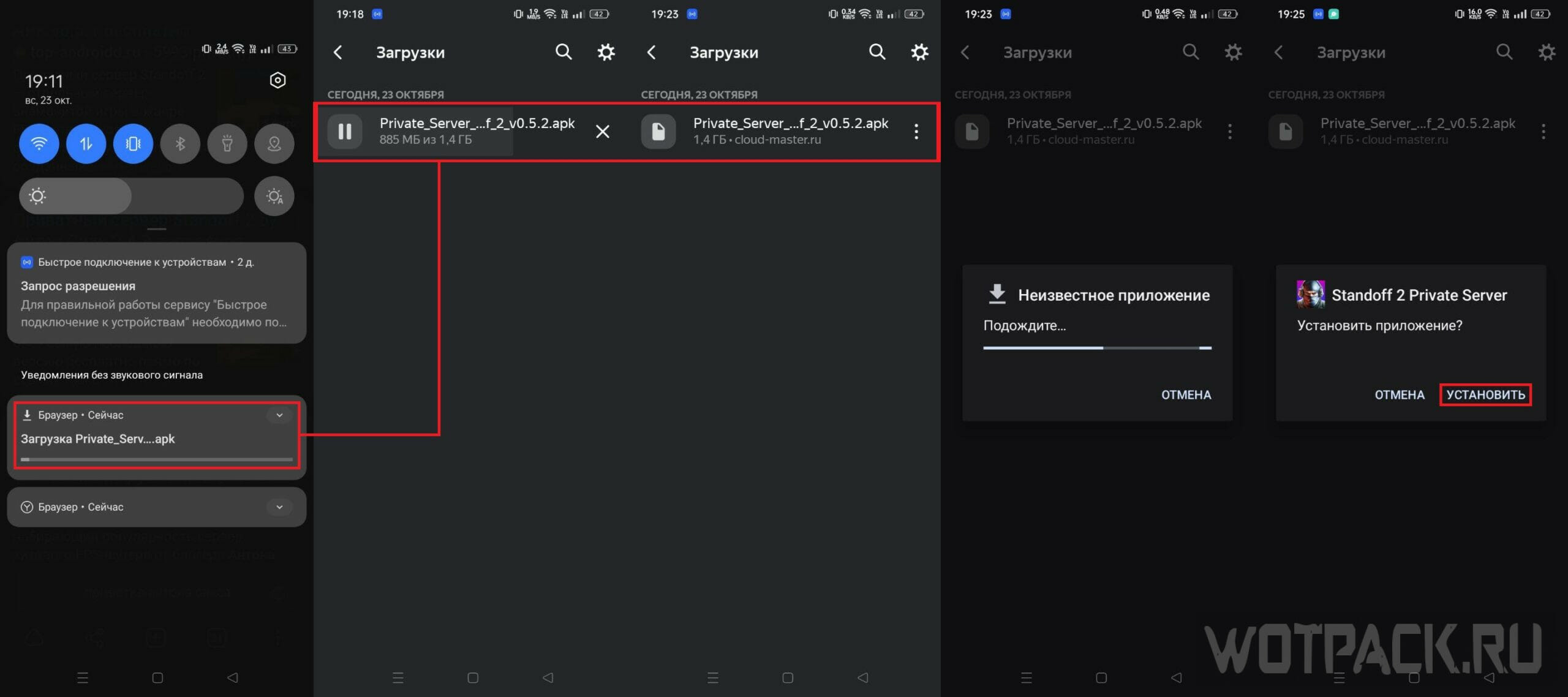Open 'Запрос разрешения' notification
The height and width of the screenshot is (697, 1568).
(x=157, y=293)
